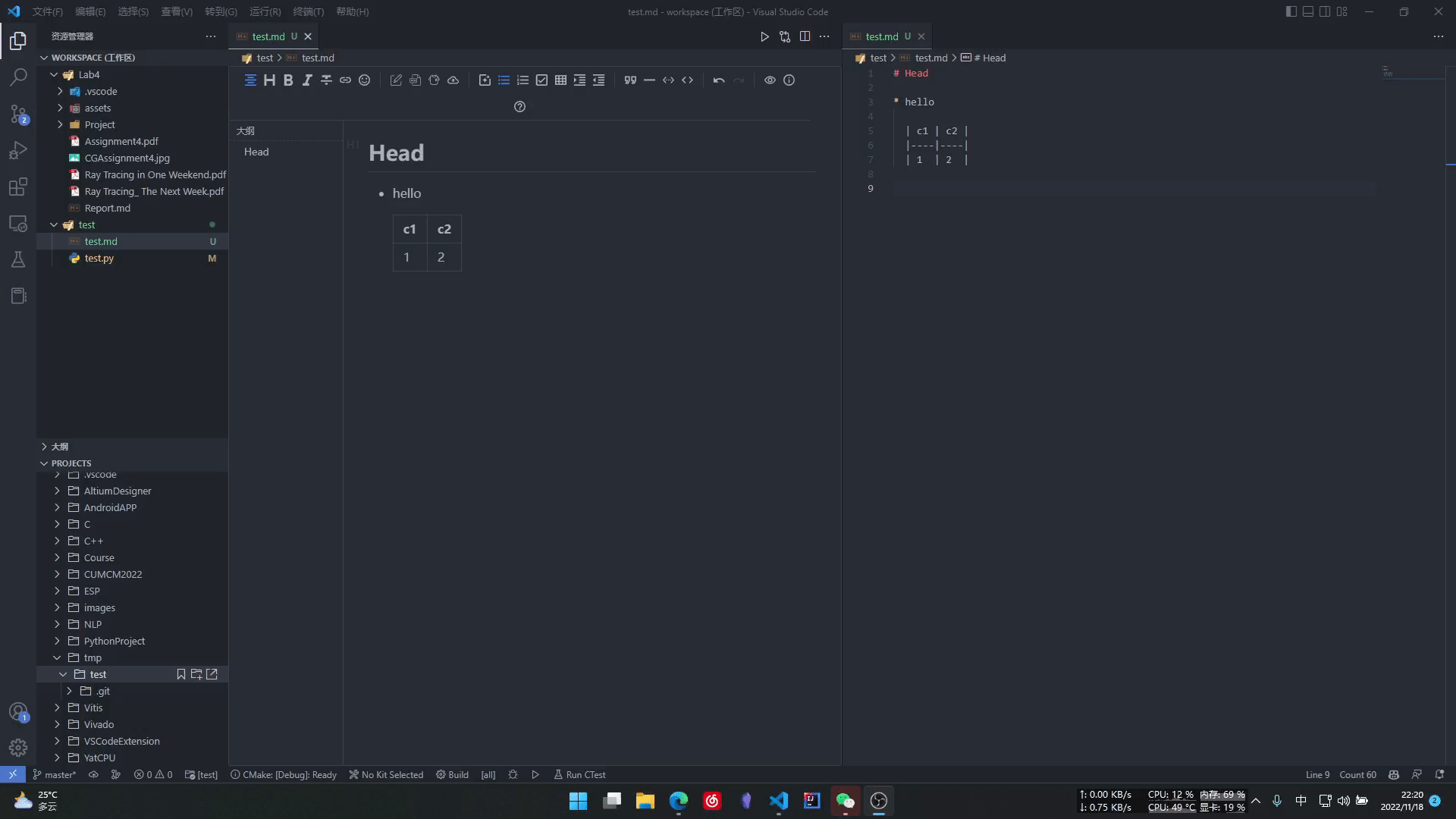
Task: Switch to right group test.md tab
Action: coord(881,36)
